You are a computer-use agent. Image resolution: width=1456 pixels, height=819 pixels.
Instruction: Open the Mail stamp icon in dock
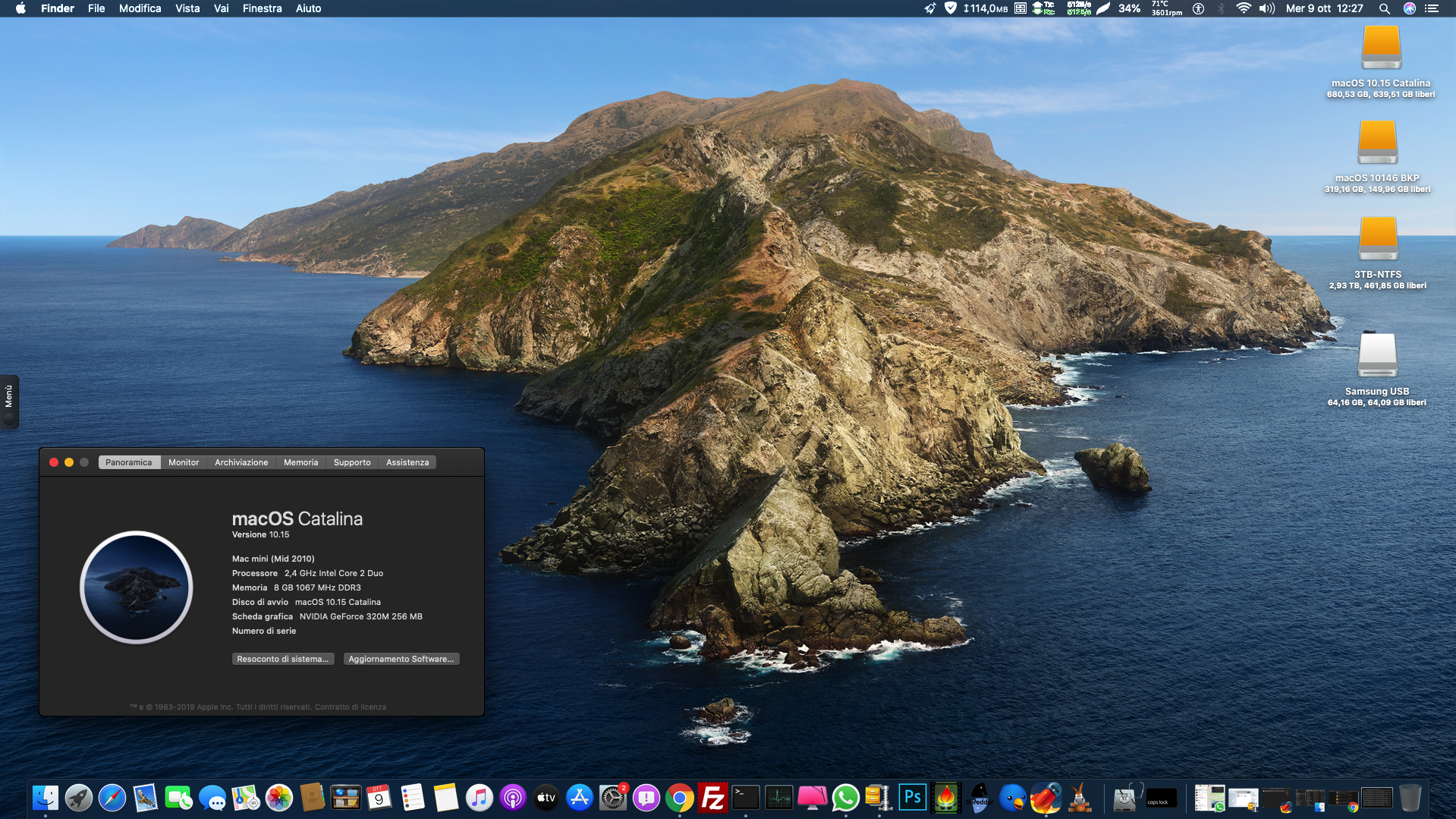tap(146, 798)
